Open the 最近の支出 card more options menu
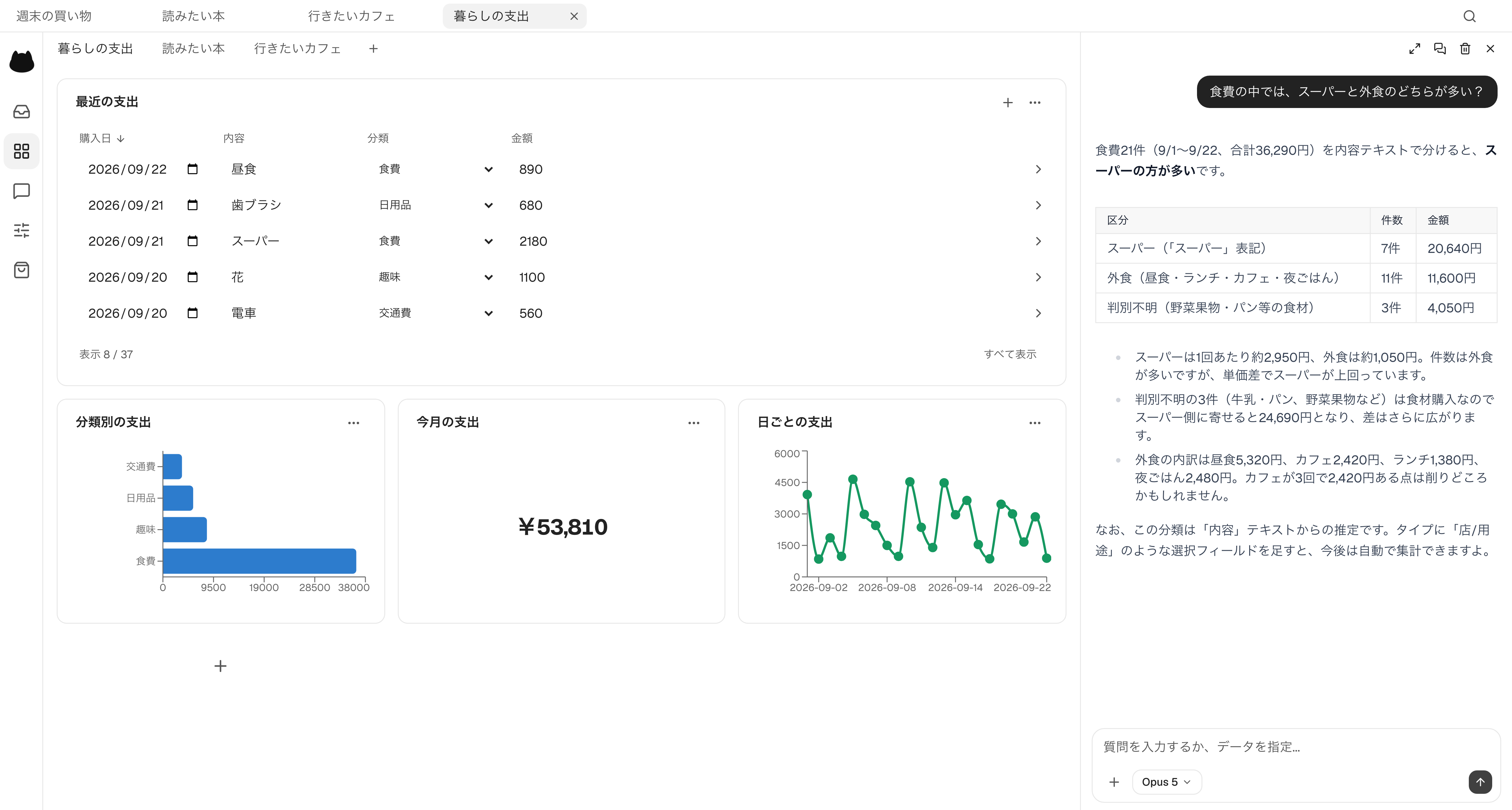This screenshot has height=810, width=1512. (1035, 103)
